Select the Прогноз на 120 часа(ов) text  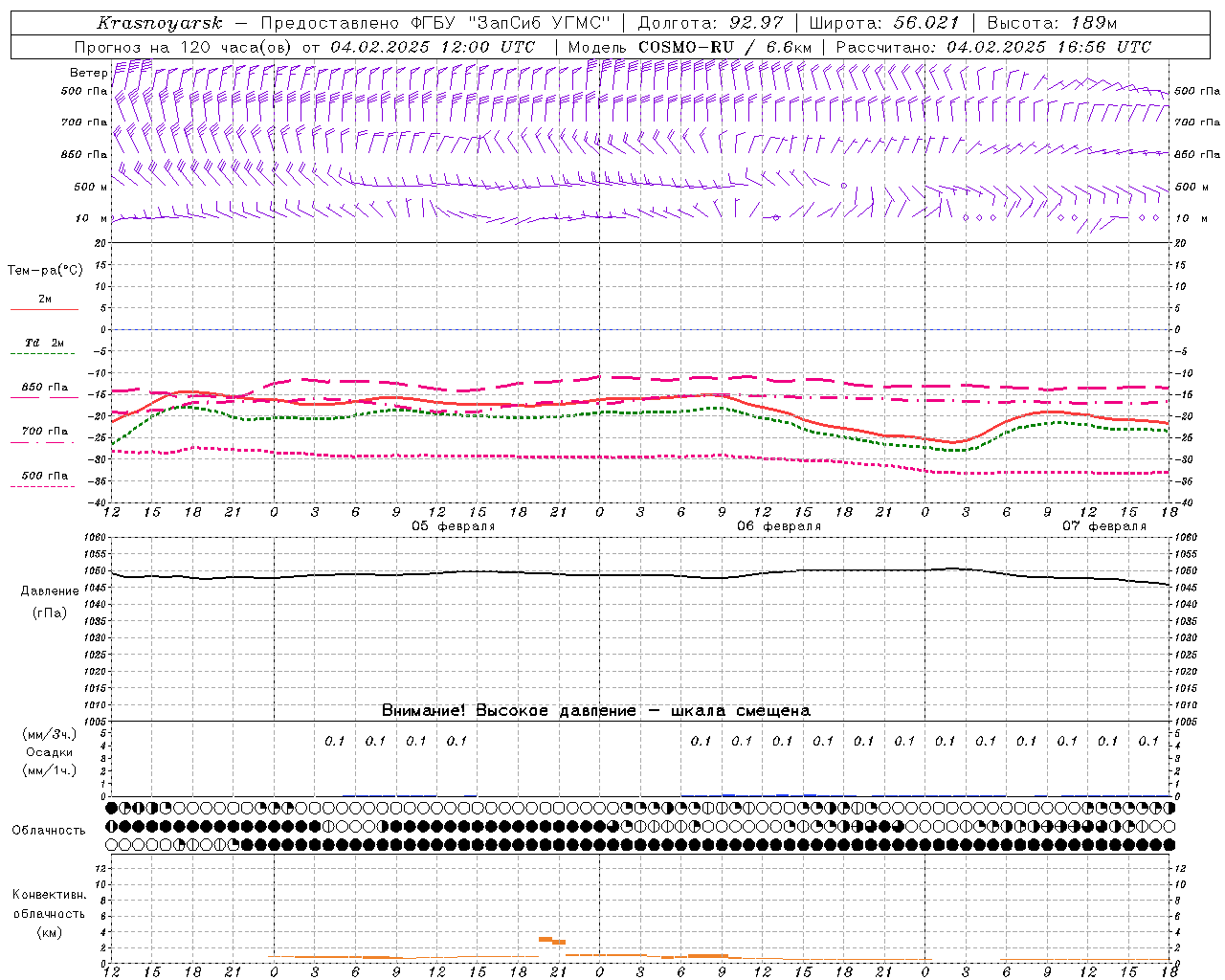pos(185,47)
